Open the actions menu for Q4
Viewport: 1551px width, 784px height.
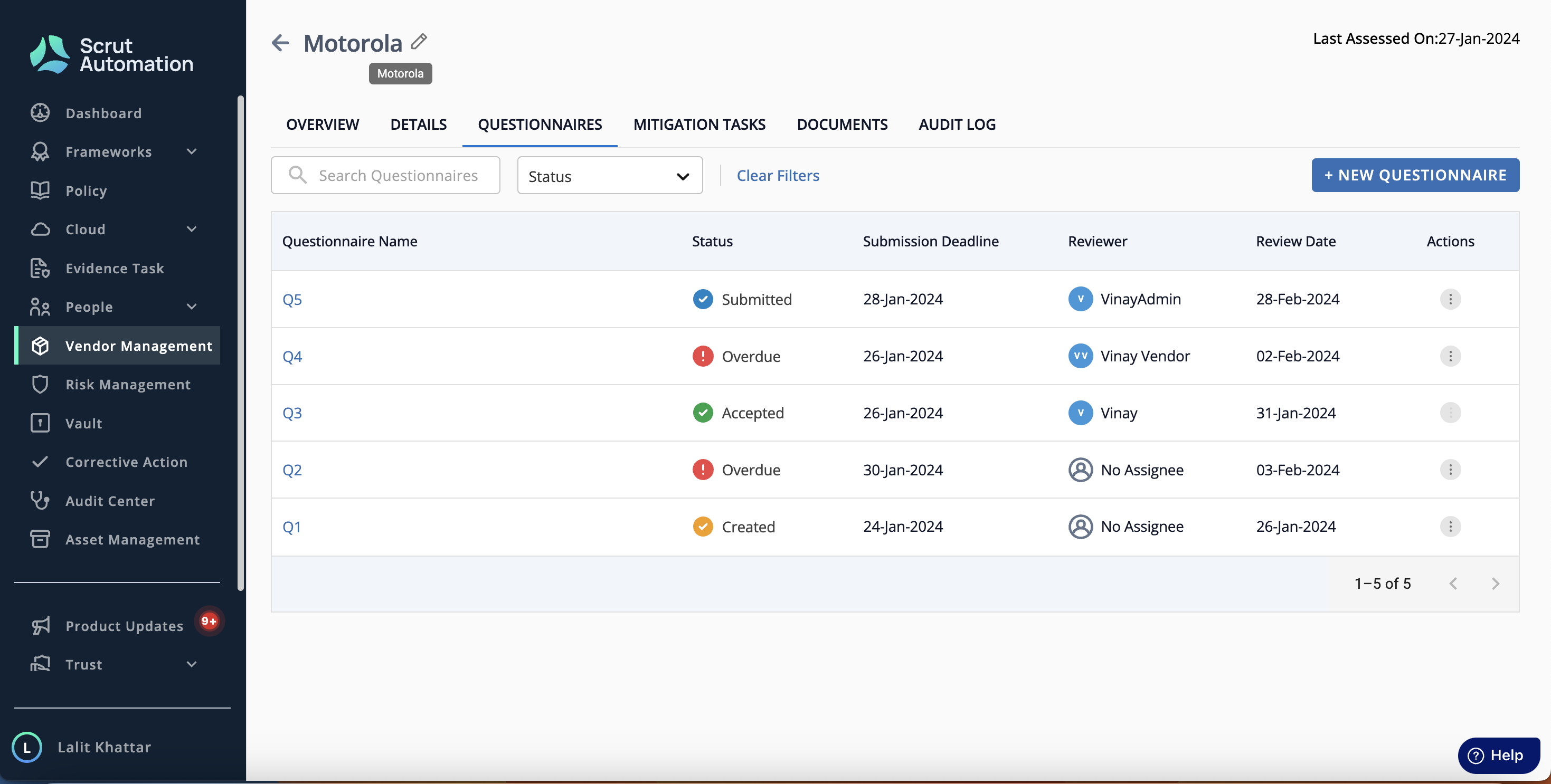(1450, 356)
